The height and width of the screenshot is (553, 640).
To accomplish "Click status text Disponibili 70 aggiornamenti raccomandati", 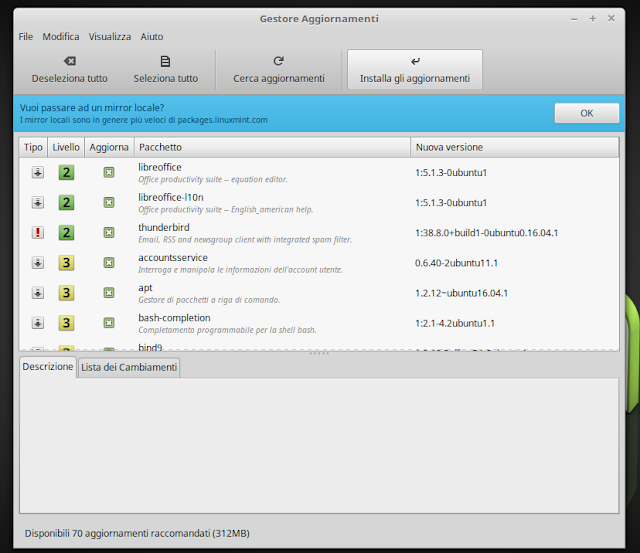I will click(137, 533).
